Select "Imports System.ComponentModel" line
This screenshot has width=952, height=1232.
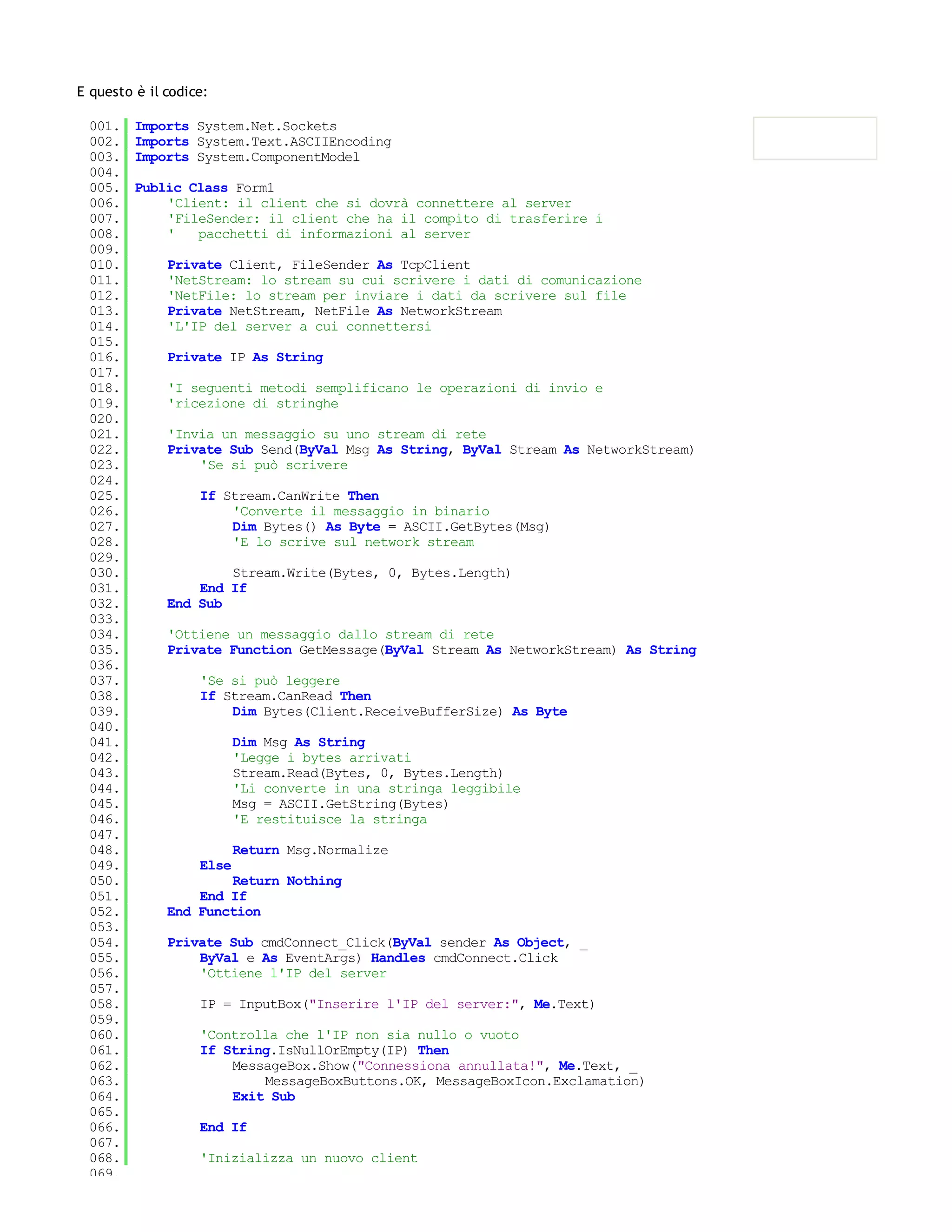[x=247, y=157]
